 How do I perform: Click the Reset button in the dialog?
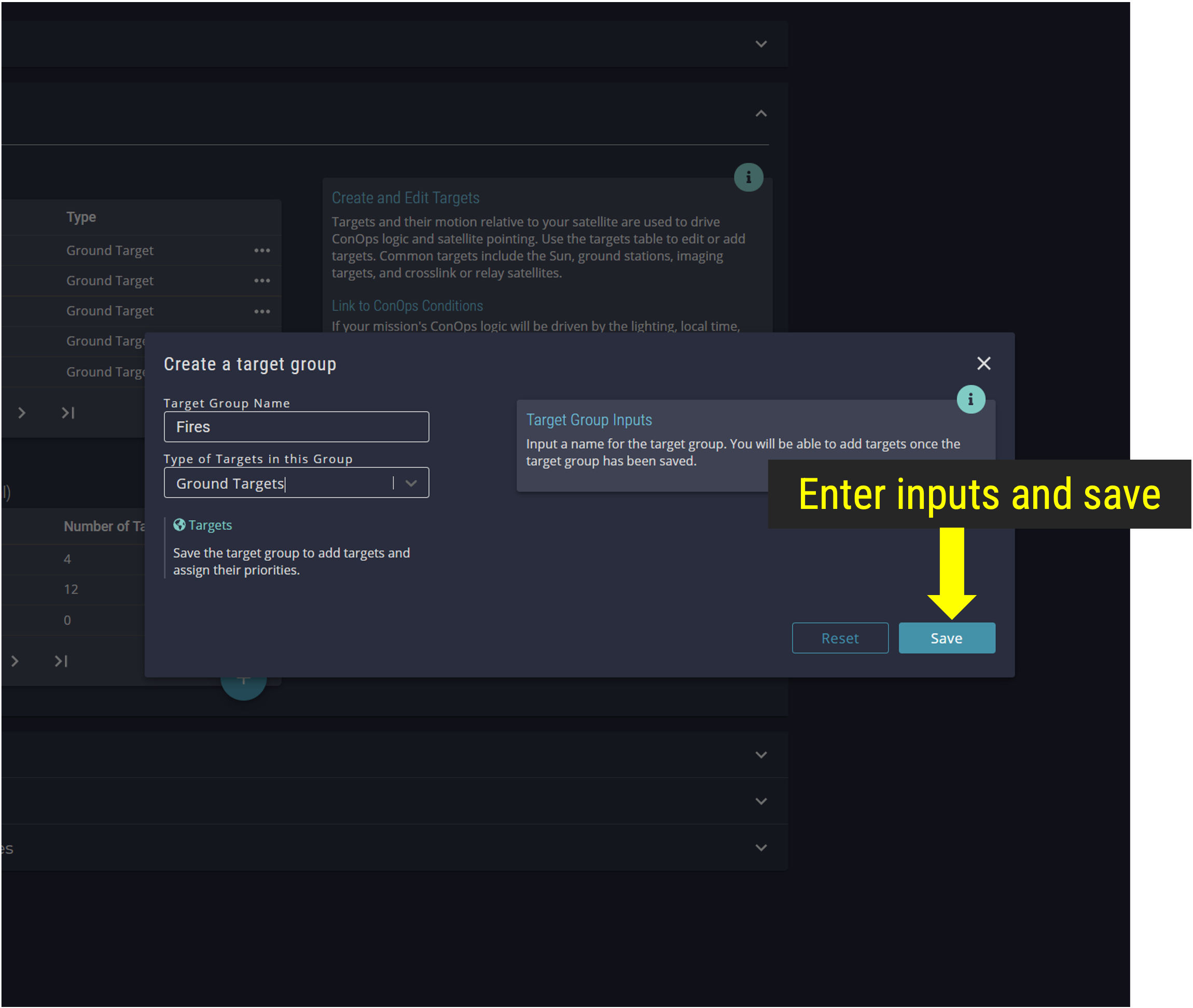coord(840,638)
